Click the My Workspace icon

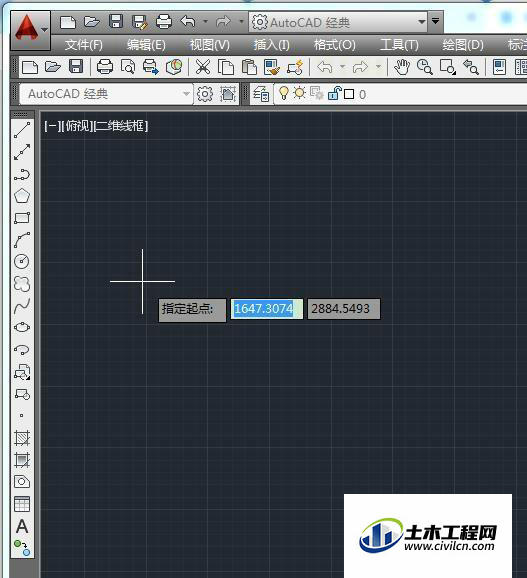(228, 94)
